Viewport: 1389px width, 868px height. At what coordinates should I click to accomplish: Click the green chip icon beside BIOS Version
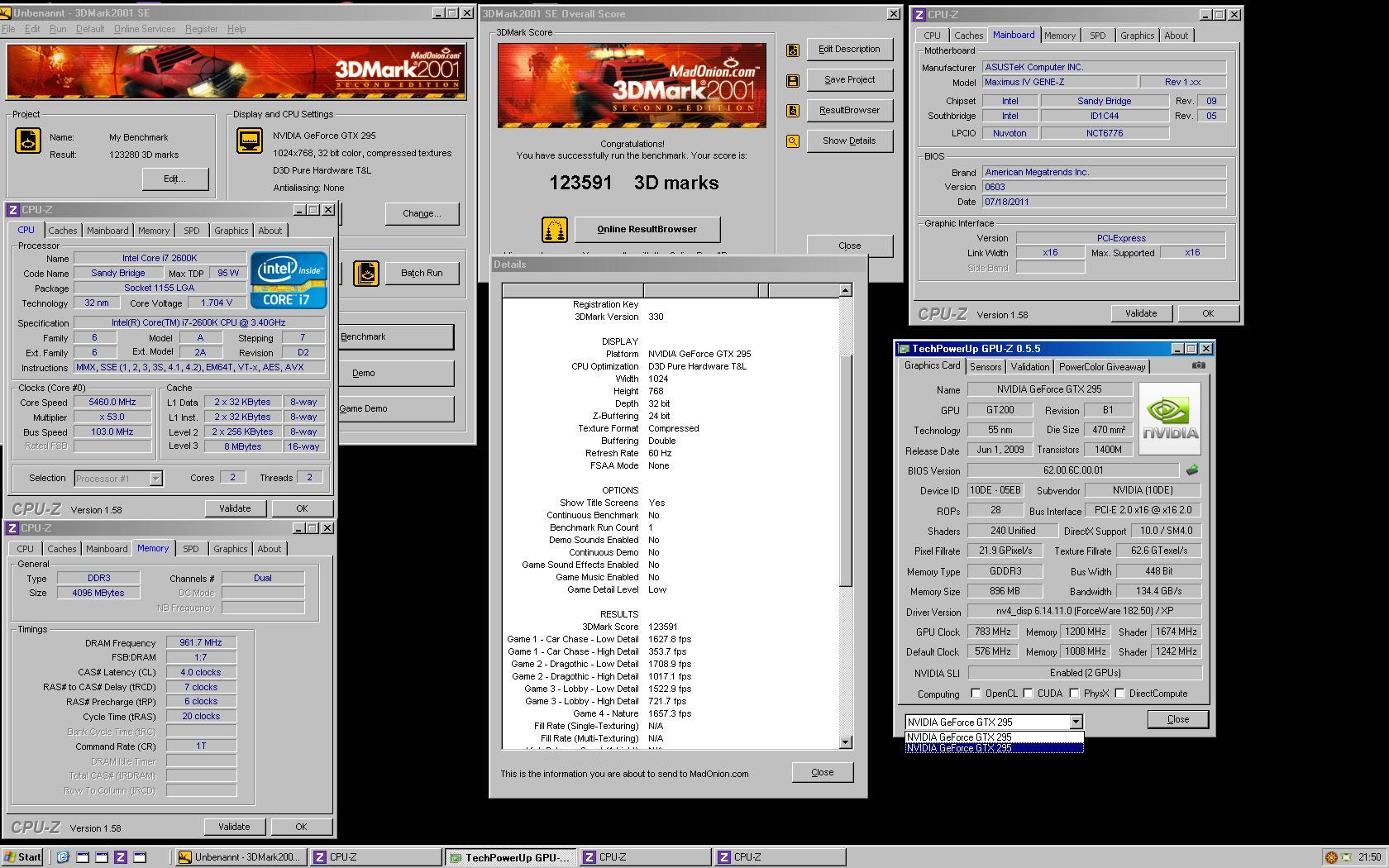coord(1191,470)
